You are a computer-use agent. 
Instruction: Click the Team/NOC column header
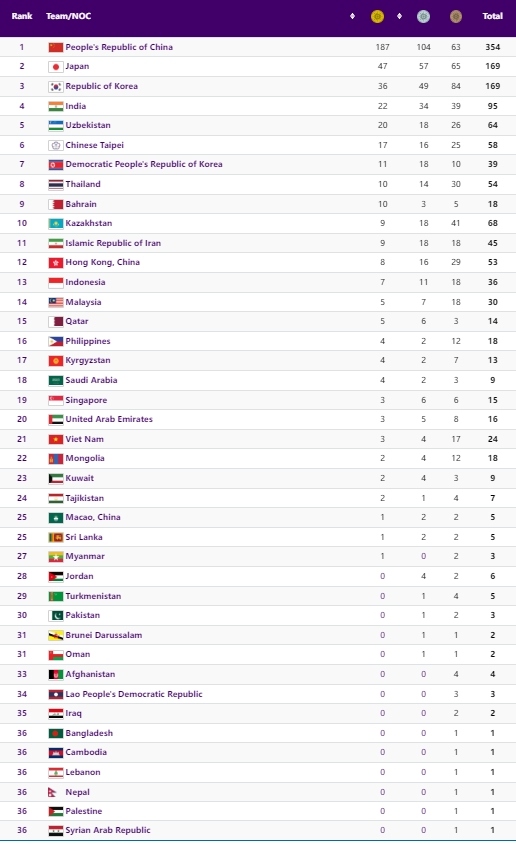pyautogui.click(x=68, y=16)
